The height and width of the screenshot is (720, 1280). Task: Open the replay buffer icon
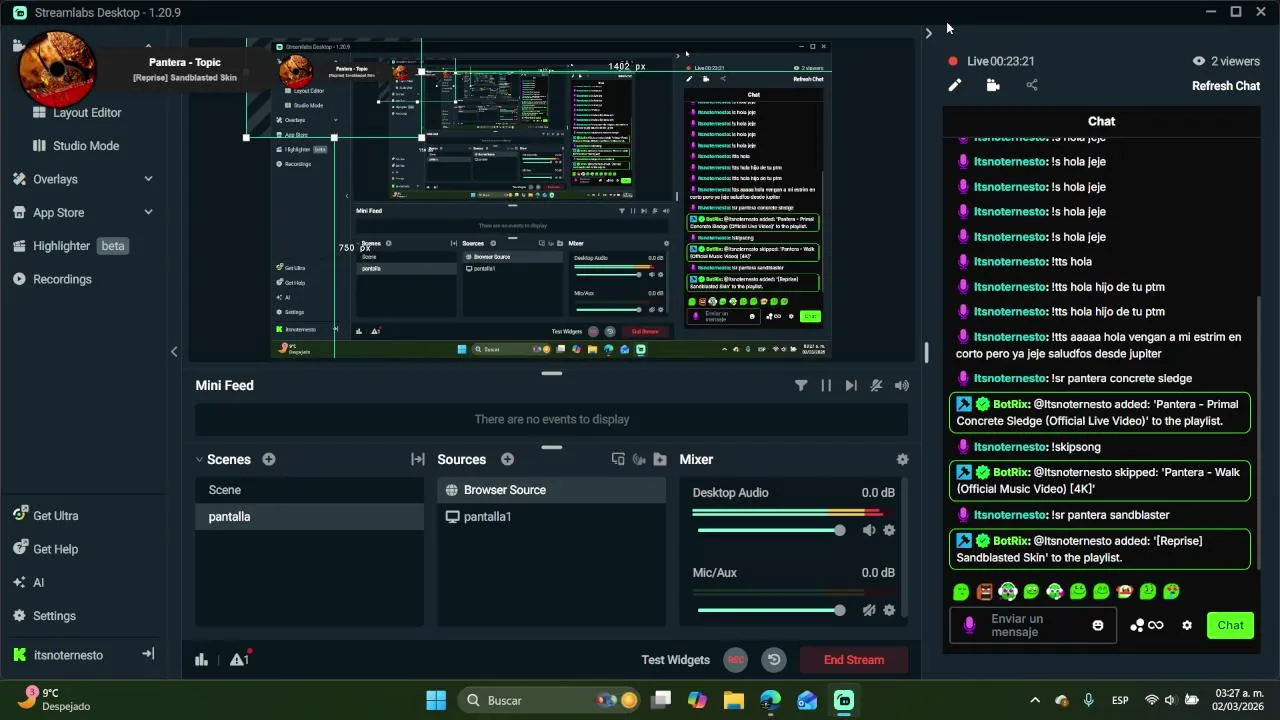(x=774, y=660)
